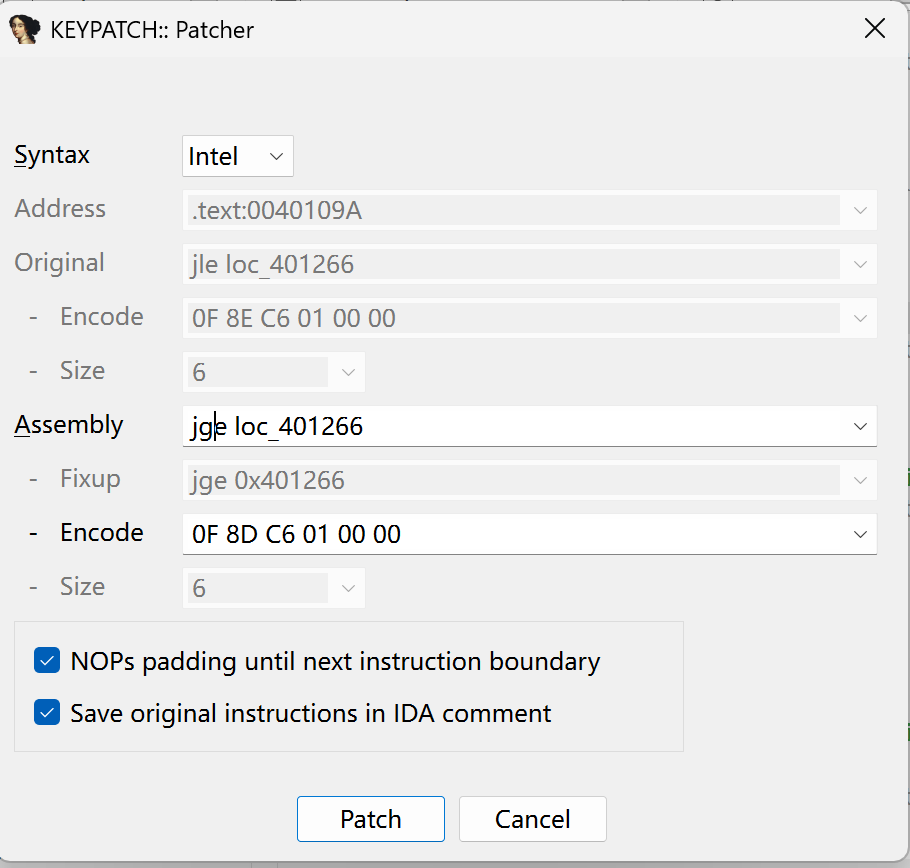Expand the Address field dropdown arrow
Screen dimensions: 910x868
860,210
